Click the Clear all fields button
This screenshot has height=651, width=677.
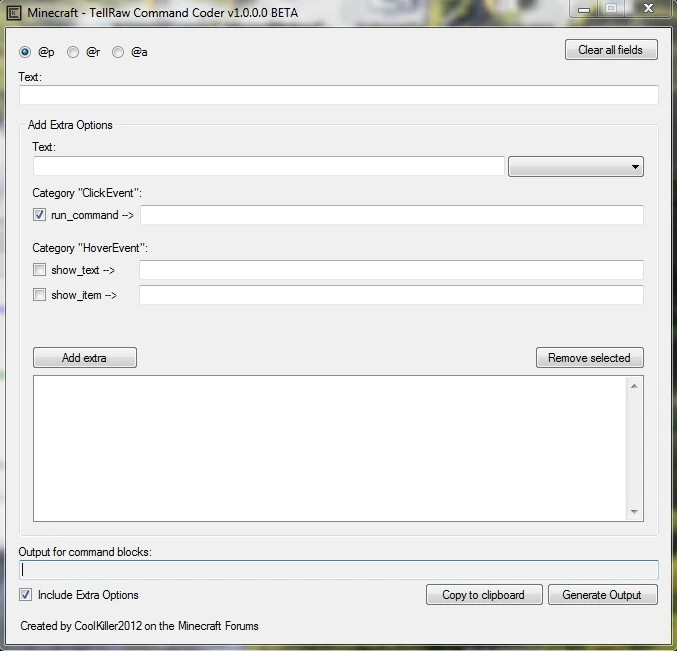point(611,50)
